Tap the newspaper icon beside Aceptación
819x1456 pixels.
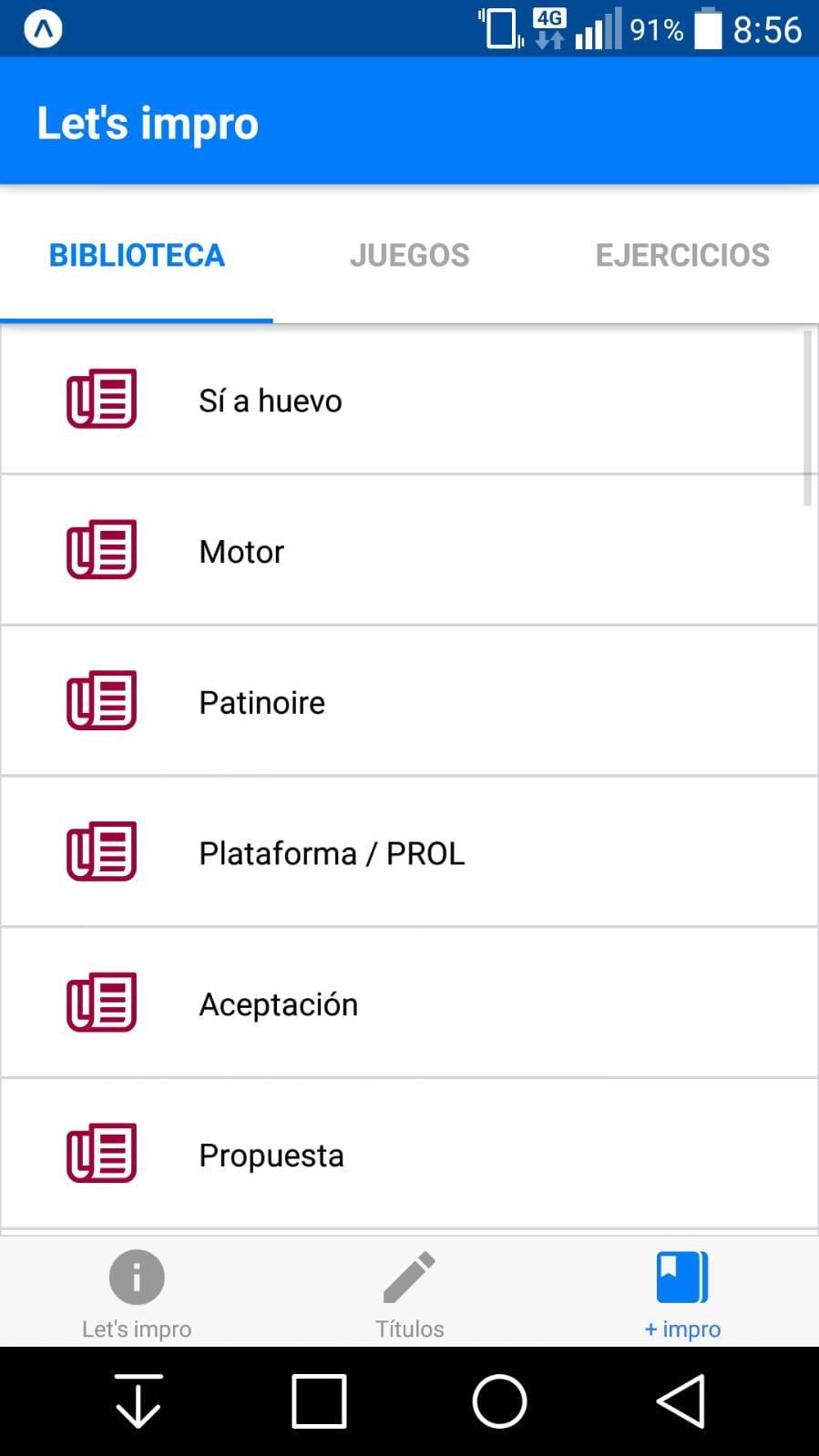pos(101,1002)
